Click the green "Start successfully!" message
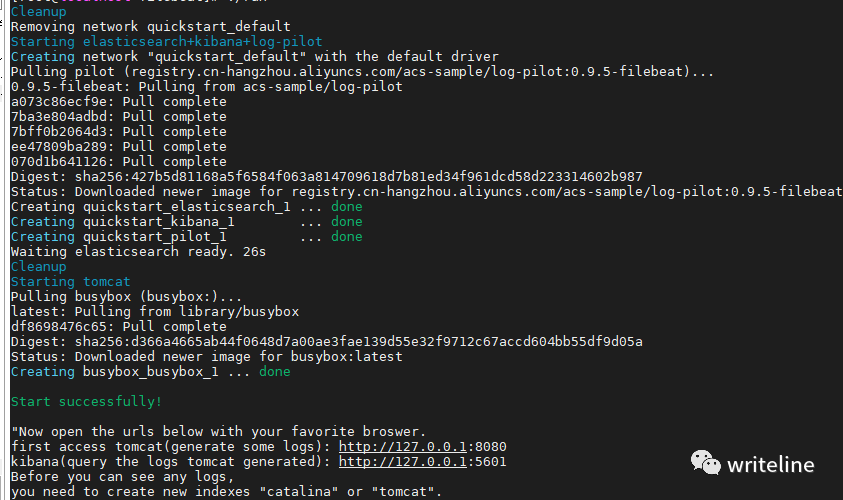 pos(86,402)
